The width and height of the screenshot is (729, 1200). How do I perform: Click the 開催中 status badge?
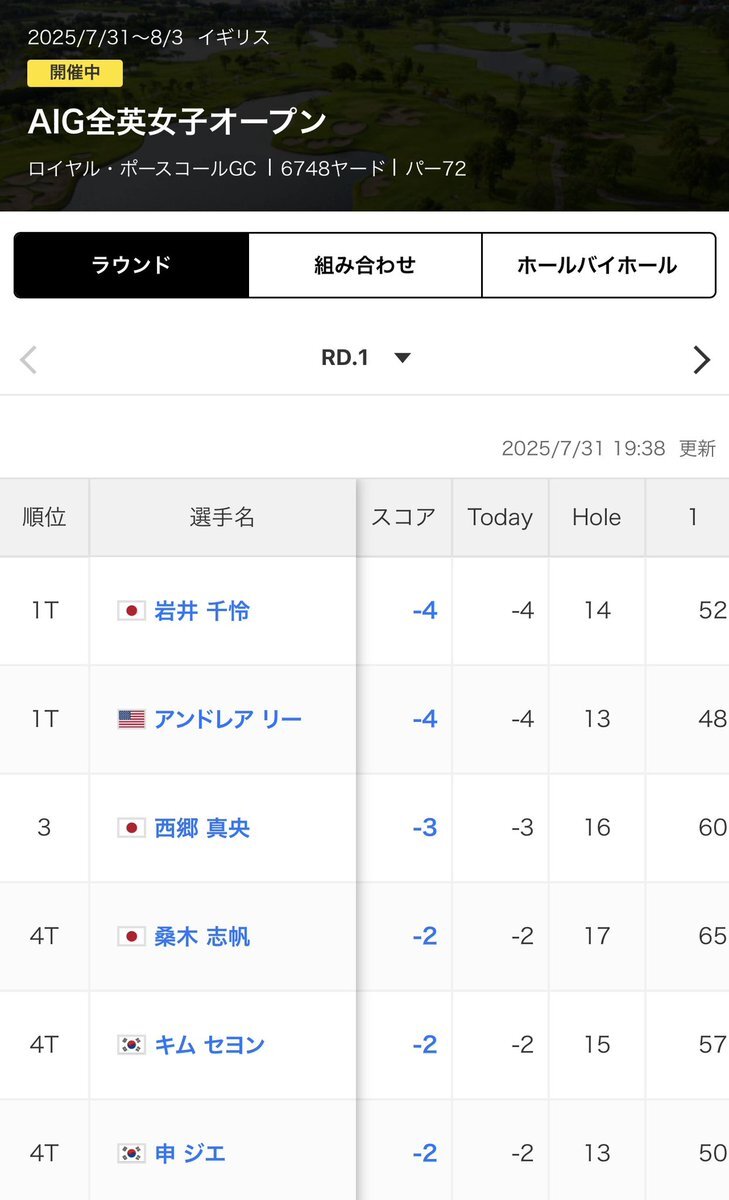click(x=75, y=73)
